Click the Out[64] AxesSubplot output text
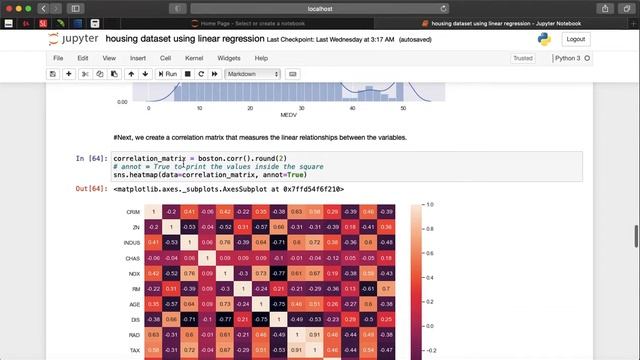The width and height of the screenshot is (640, 360). click(x=229, y=189)
